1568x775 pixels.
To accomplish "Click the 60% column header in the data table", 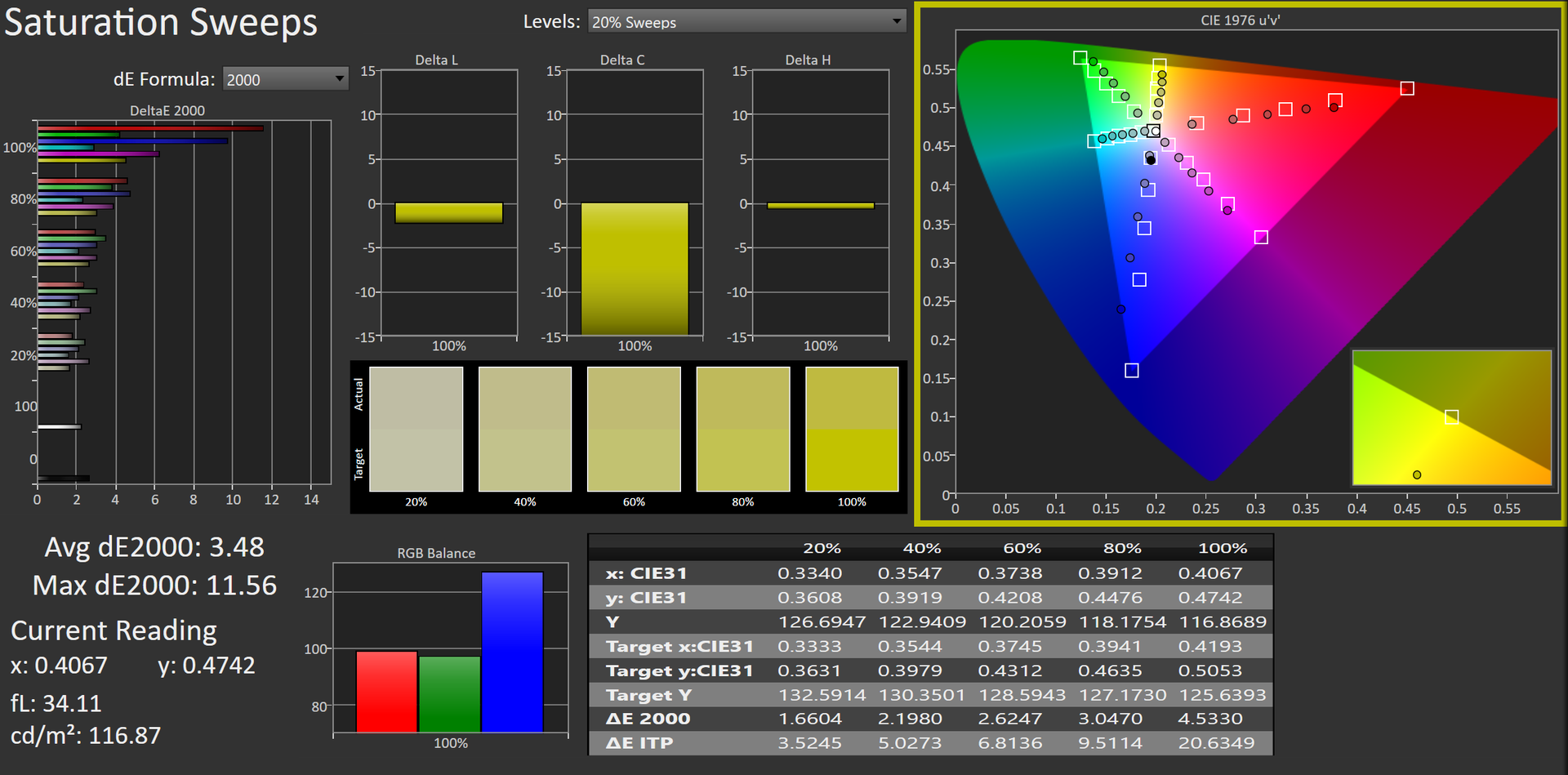I will (x=1022, y=548).
